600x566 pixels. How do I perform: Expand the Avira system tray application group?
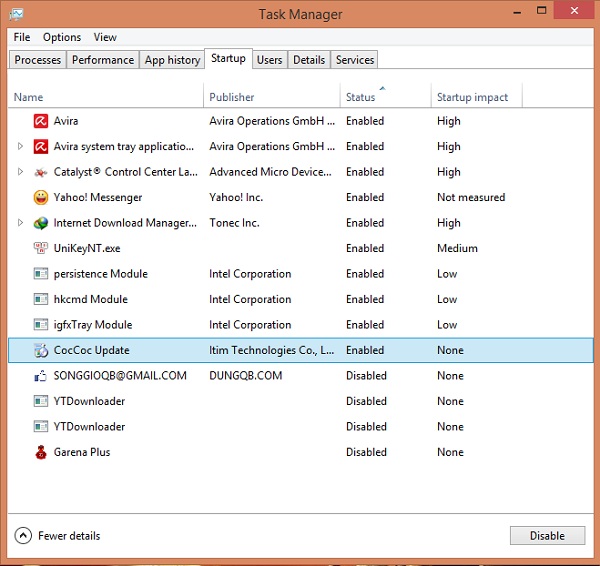click(21, 146)
